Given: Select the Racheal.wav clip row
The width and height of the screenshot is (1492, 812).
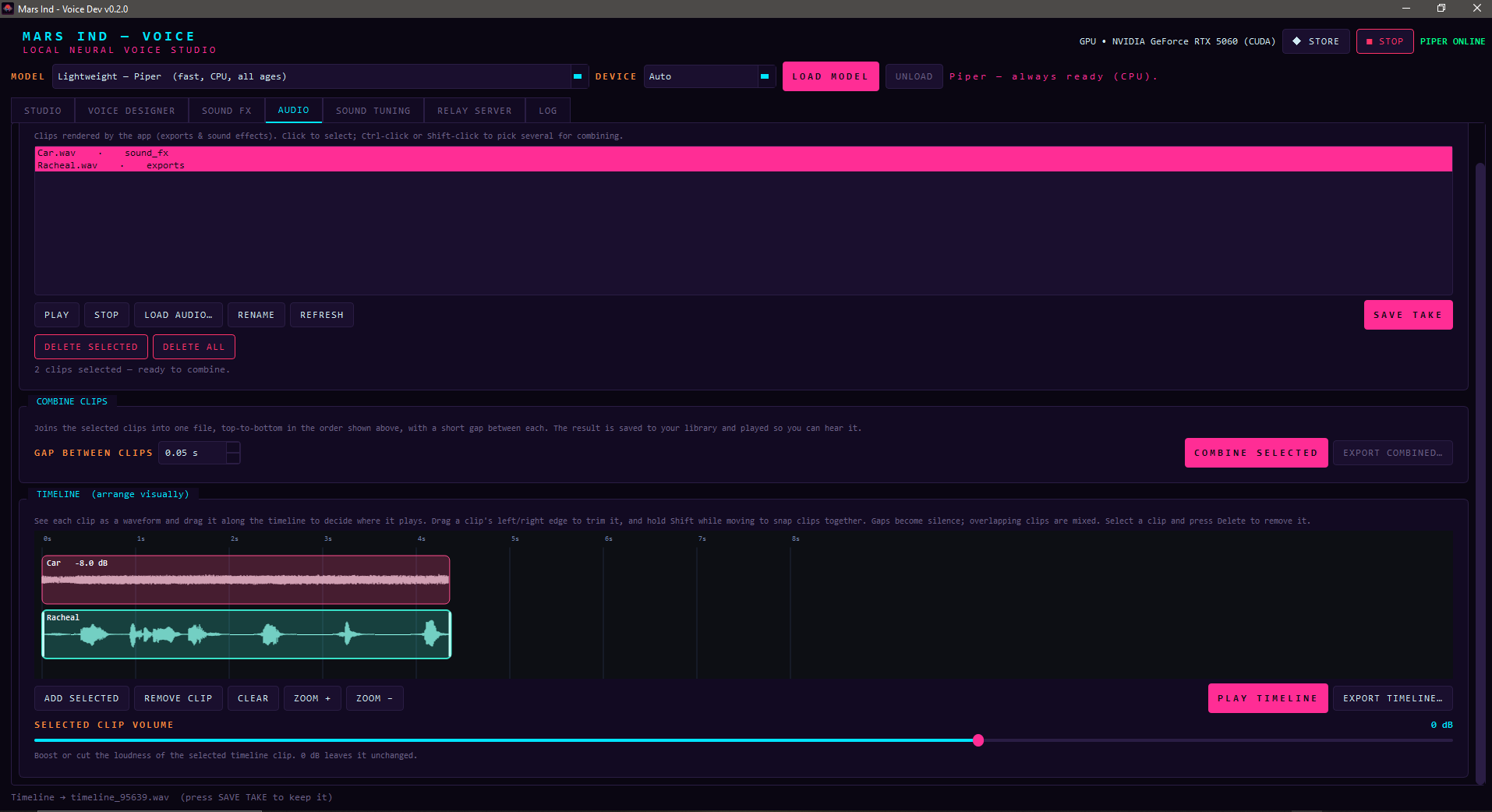Looking at the screenshot, I should tap(744, 165).
